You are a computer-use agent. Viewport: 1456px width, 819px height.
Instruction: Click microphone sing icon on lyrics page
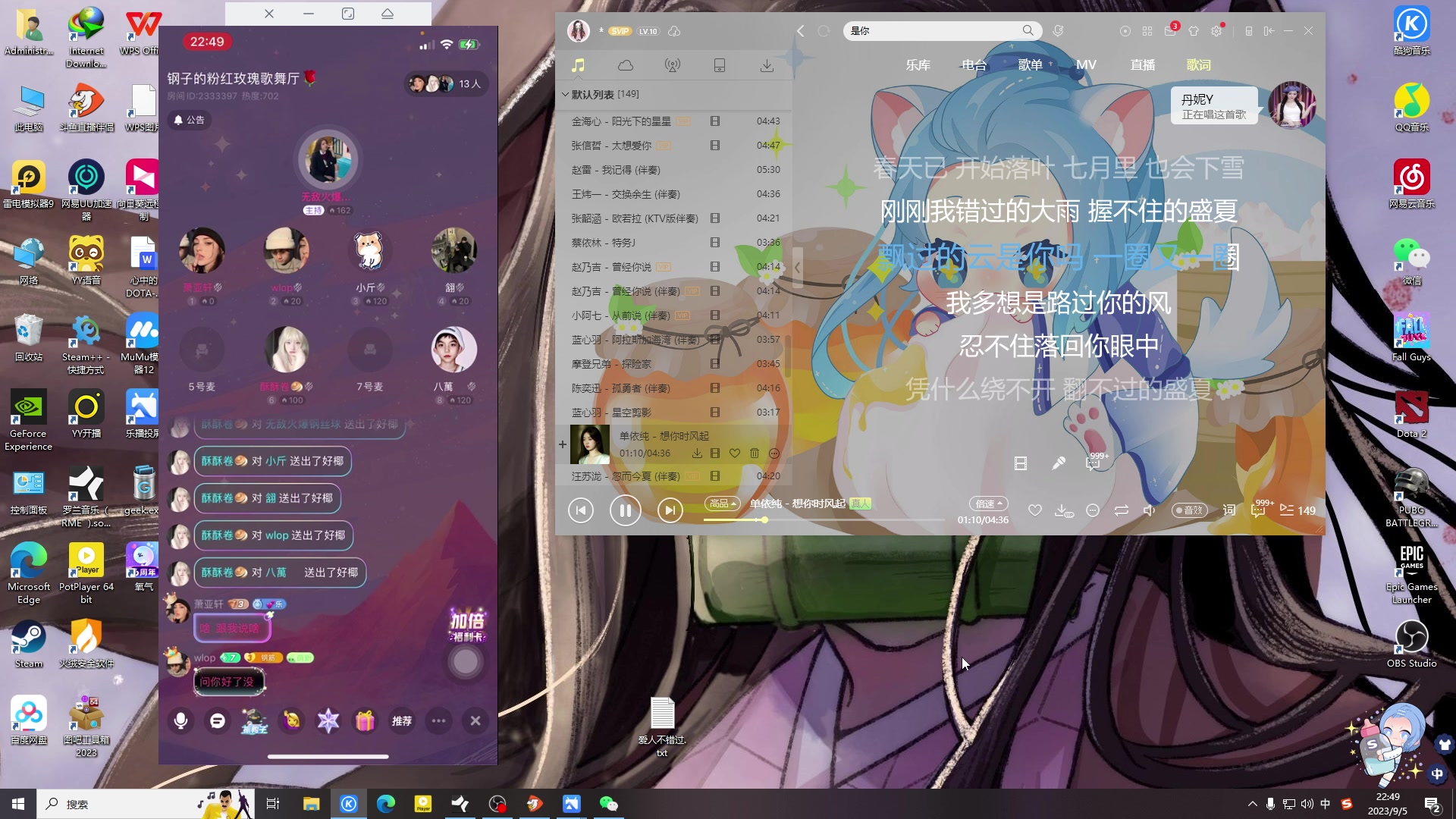(1059, 463)
